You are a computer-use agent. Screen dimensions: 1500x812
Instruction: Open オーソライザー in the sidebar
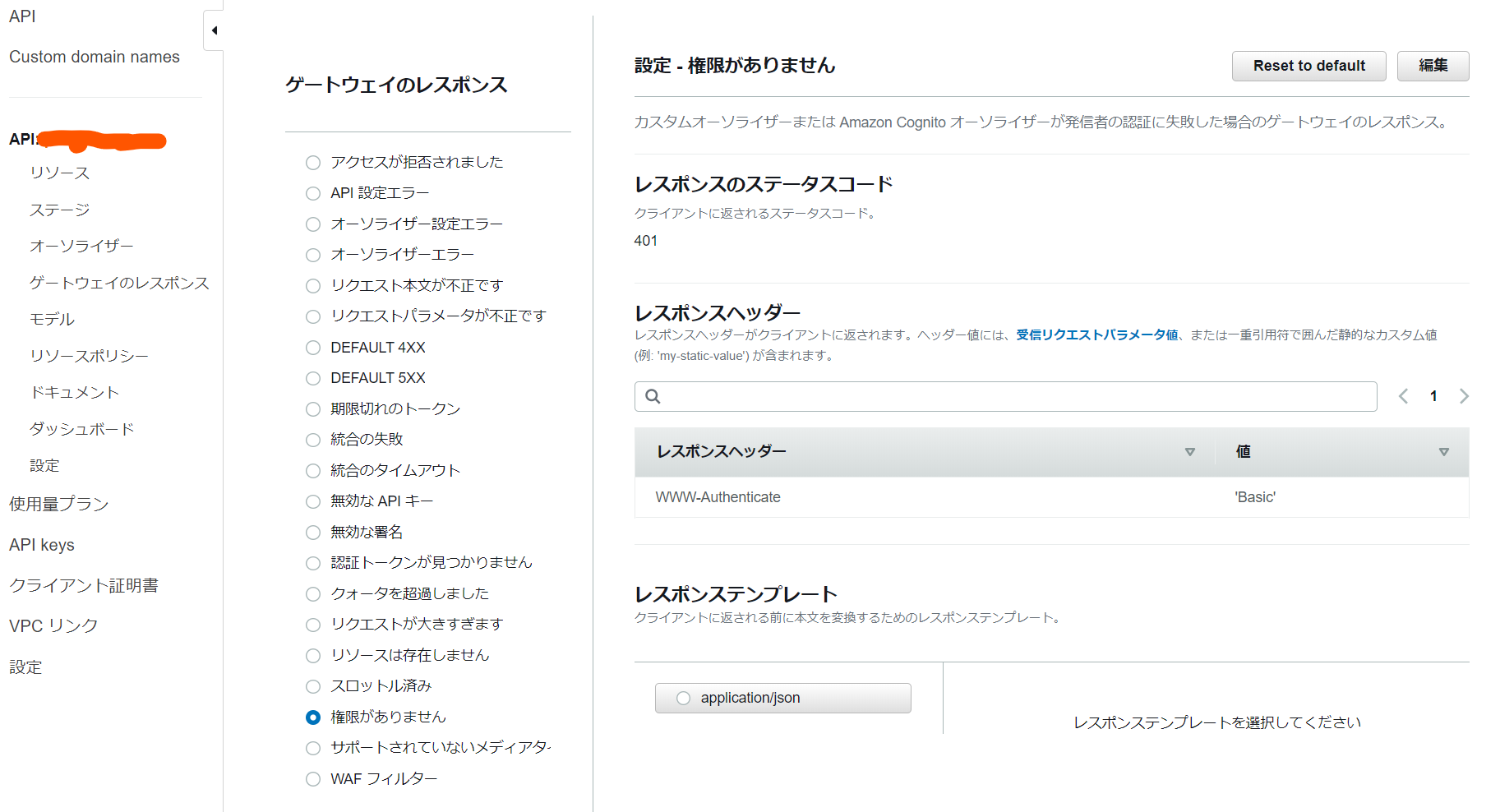81,246
